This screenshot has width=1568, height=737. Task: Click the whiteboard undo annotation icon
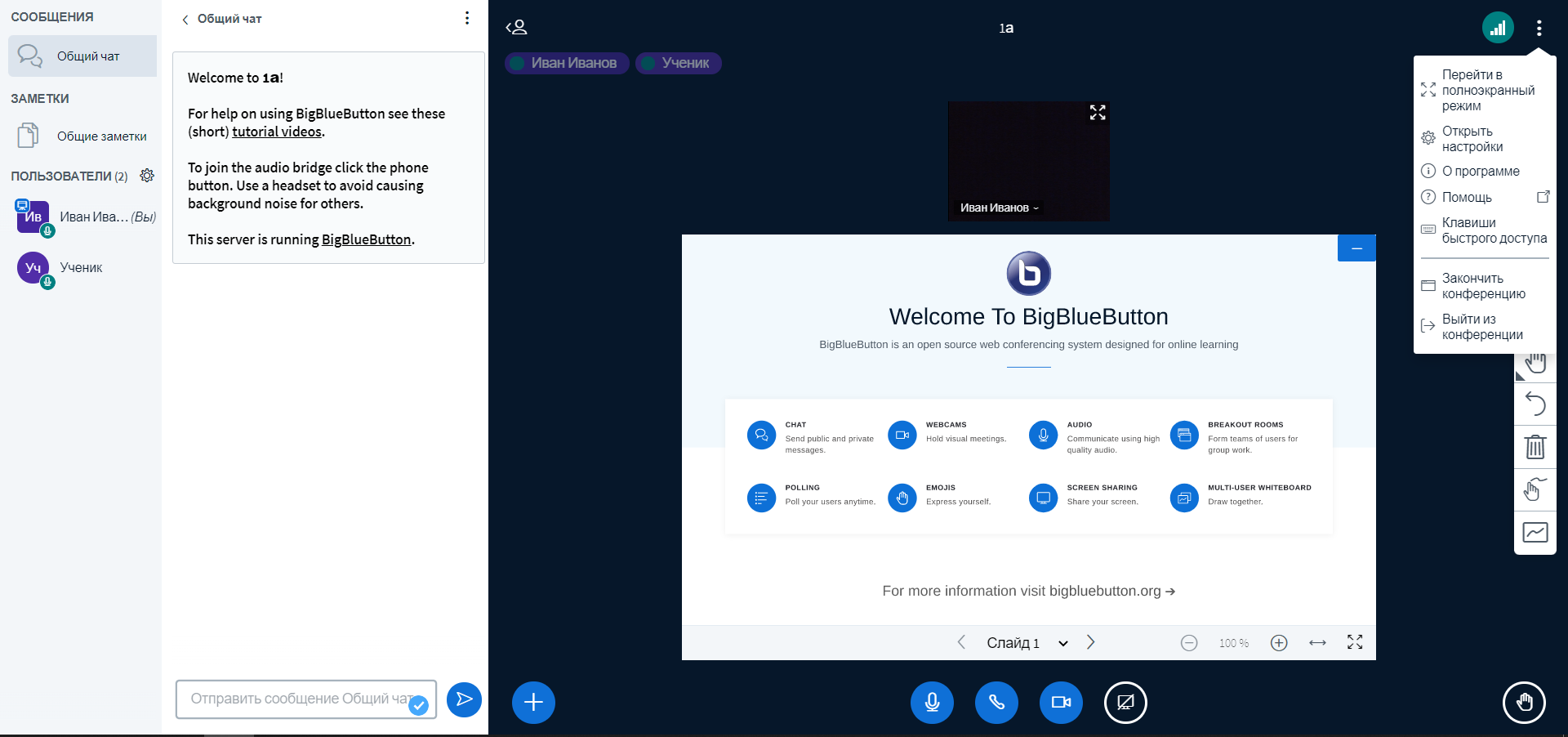[x=1535, y=404]
